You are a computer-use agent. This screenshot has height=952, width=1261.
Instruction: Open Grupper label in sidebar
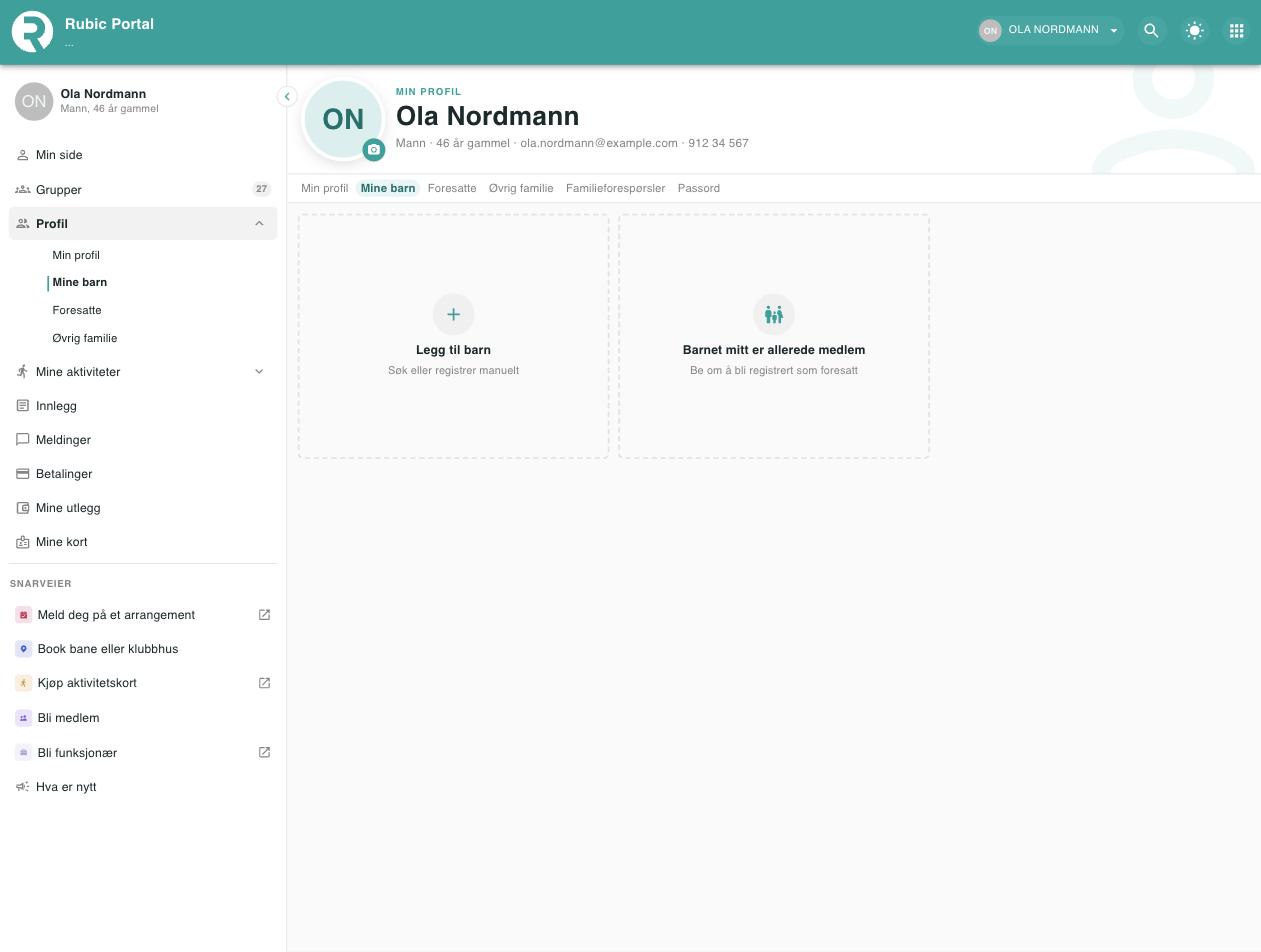point(59,189)
